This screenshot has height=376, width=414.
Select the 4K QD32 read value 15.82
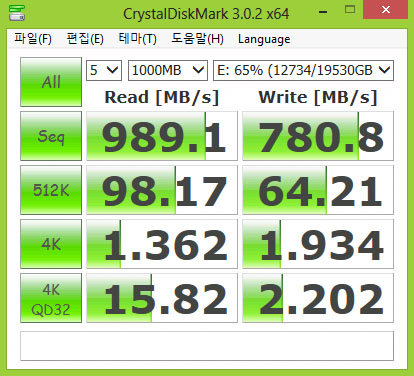[162, 298]
